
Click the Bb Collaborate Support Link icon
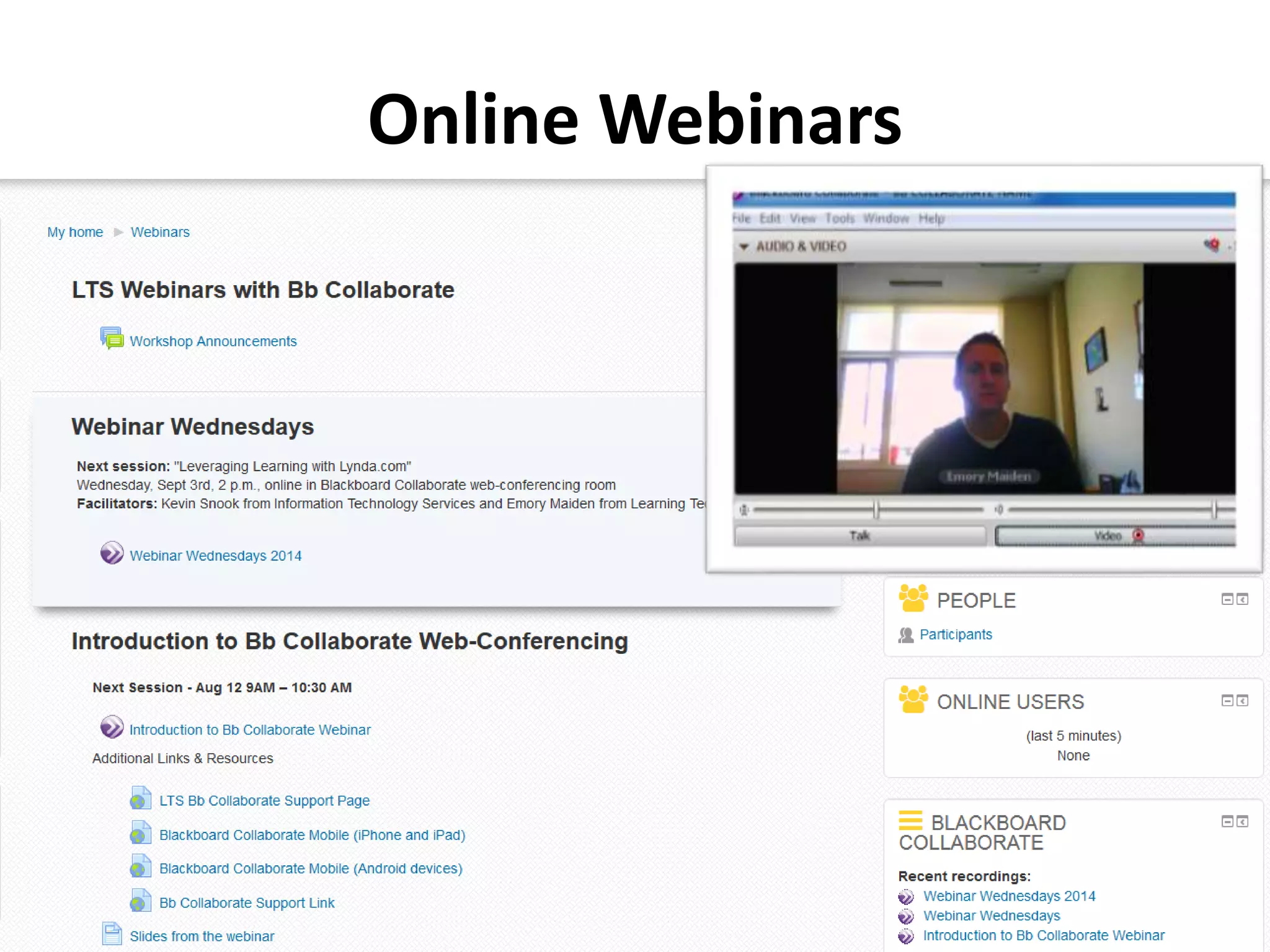141,901
